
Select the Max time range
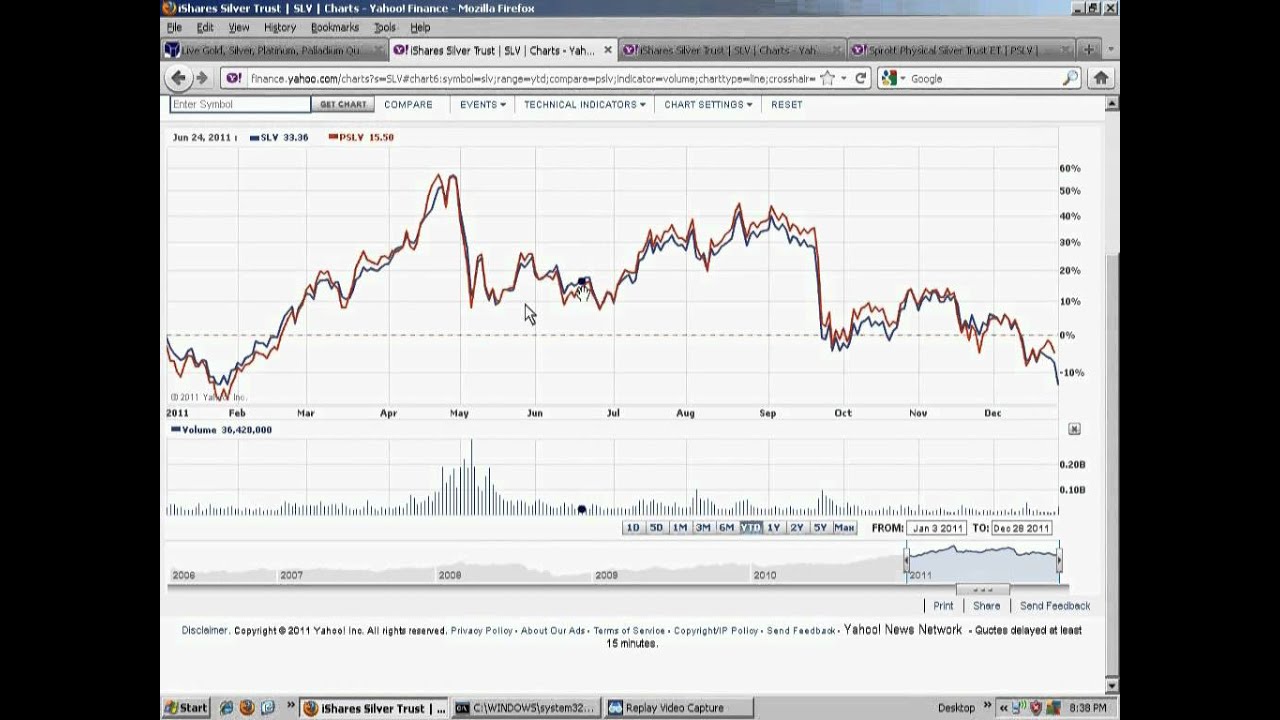(x=844, y=528)
